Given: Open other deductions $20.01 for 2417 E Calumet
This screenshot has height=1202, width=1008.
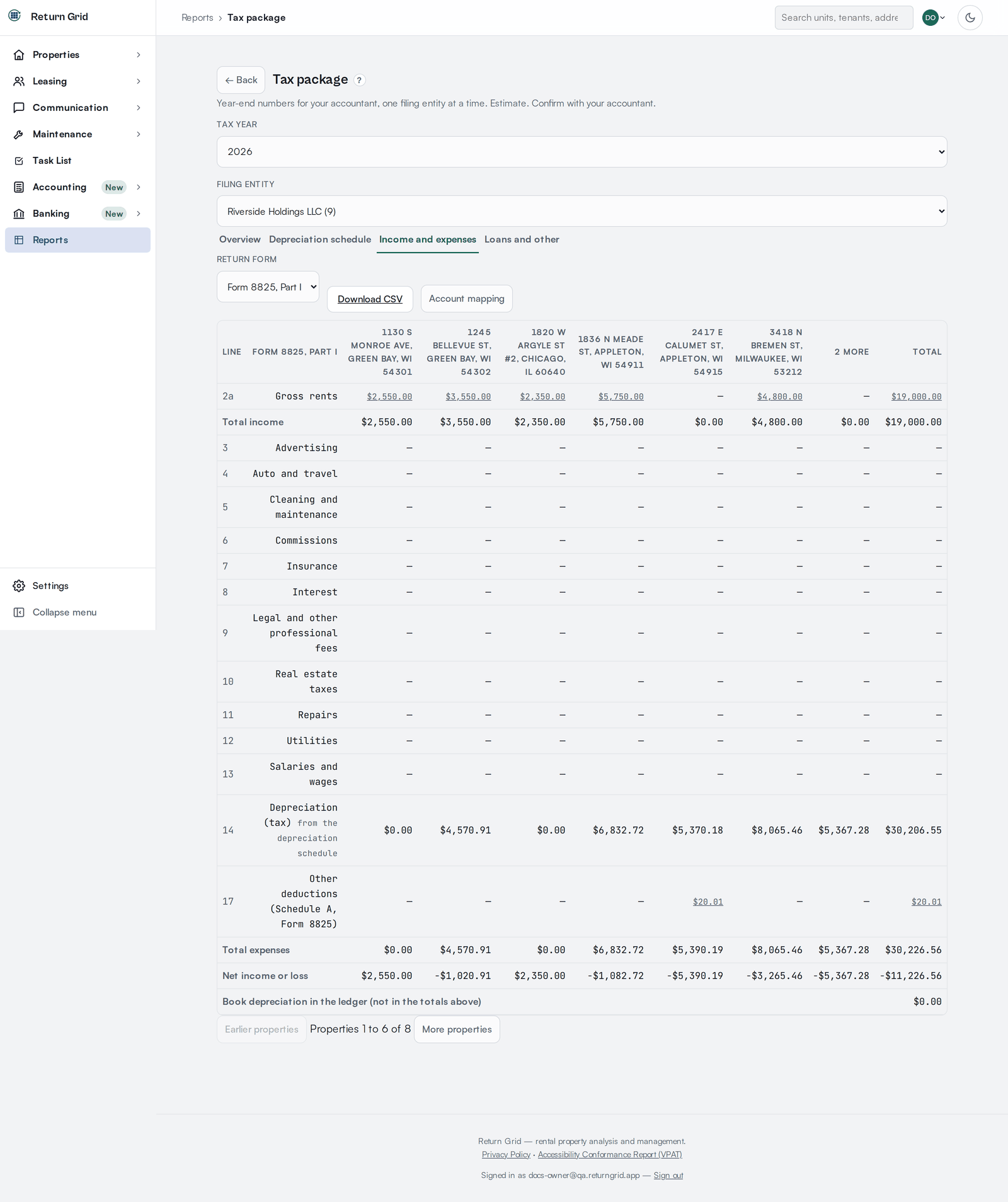Looking at the screenshot, I should (707, 902).
